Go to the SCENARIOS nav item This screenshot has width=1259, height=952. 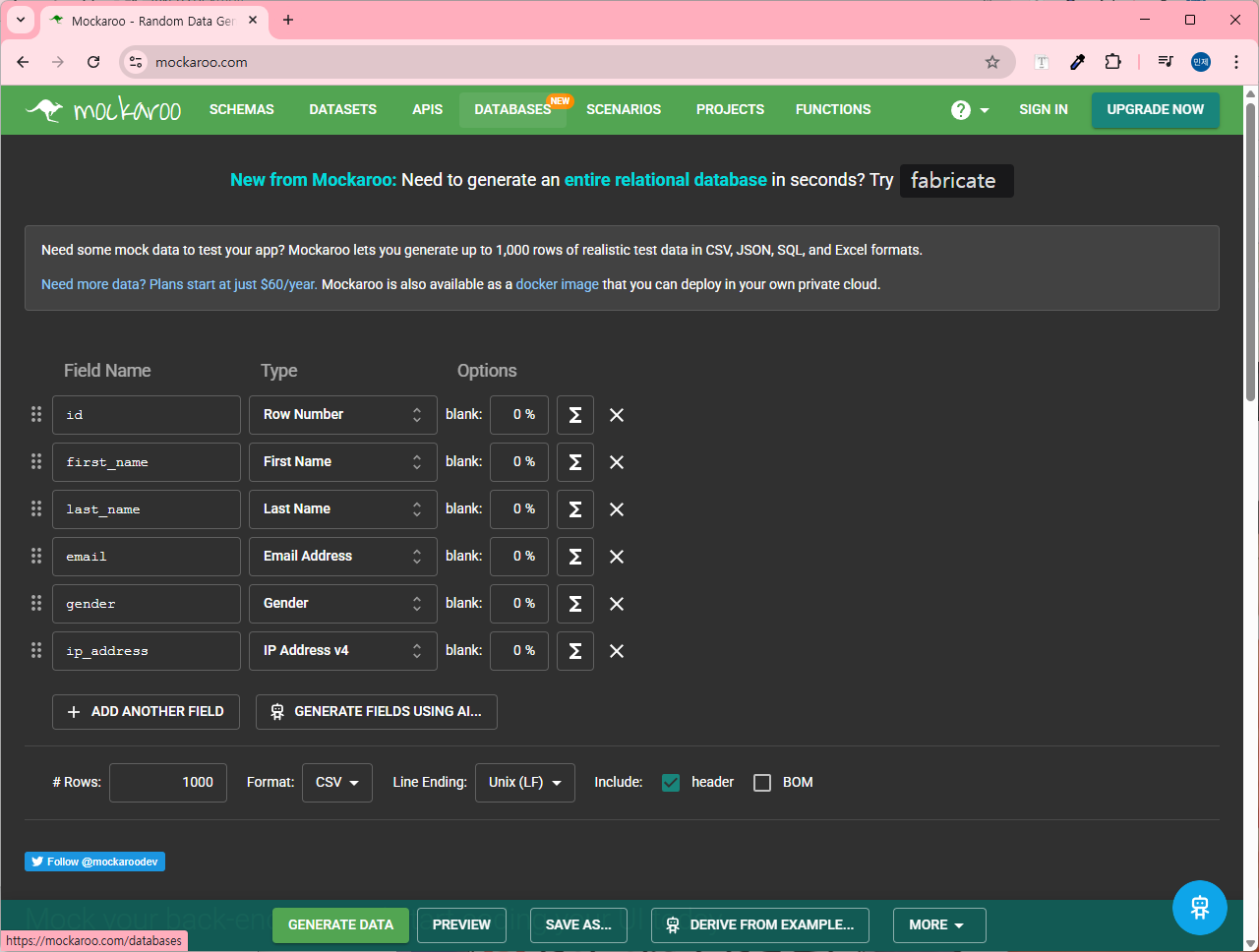(624, 109)
